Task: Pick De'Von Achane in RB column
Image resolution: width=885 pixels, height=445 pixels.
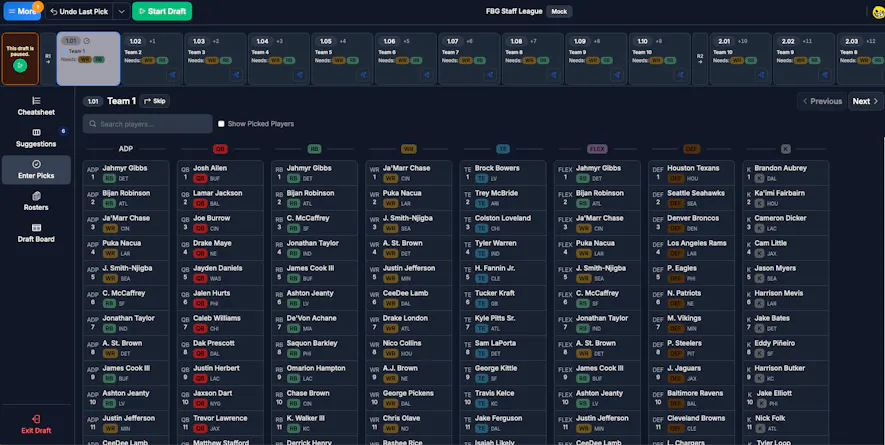Action: tap(314, 323)
